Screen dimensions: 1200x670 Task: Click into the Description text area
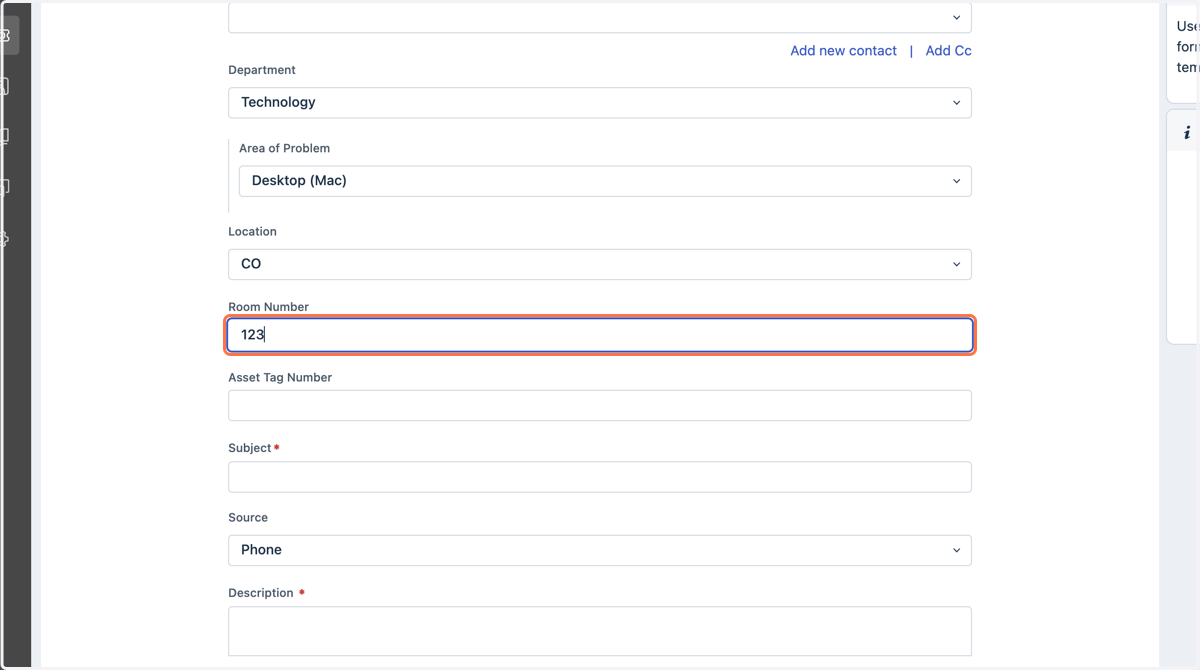tap(600, 631)
